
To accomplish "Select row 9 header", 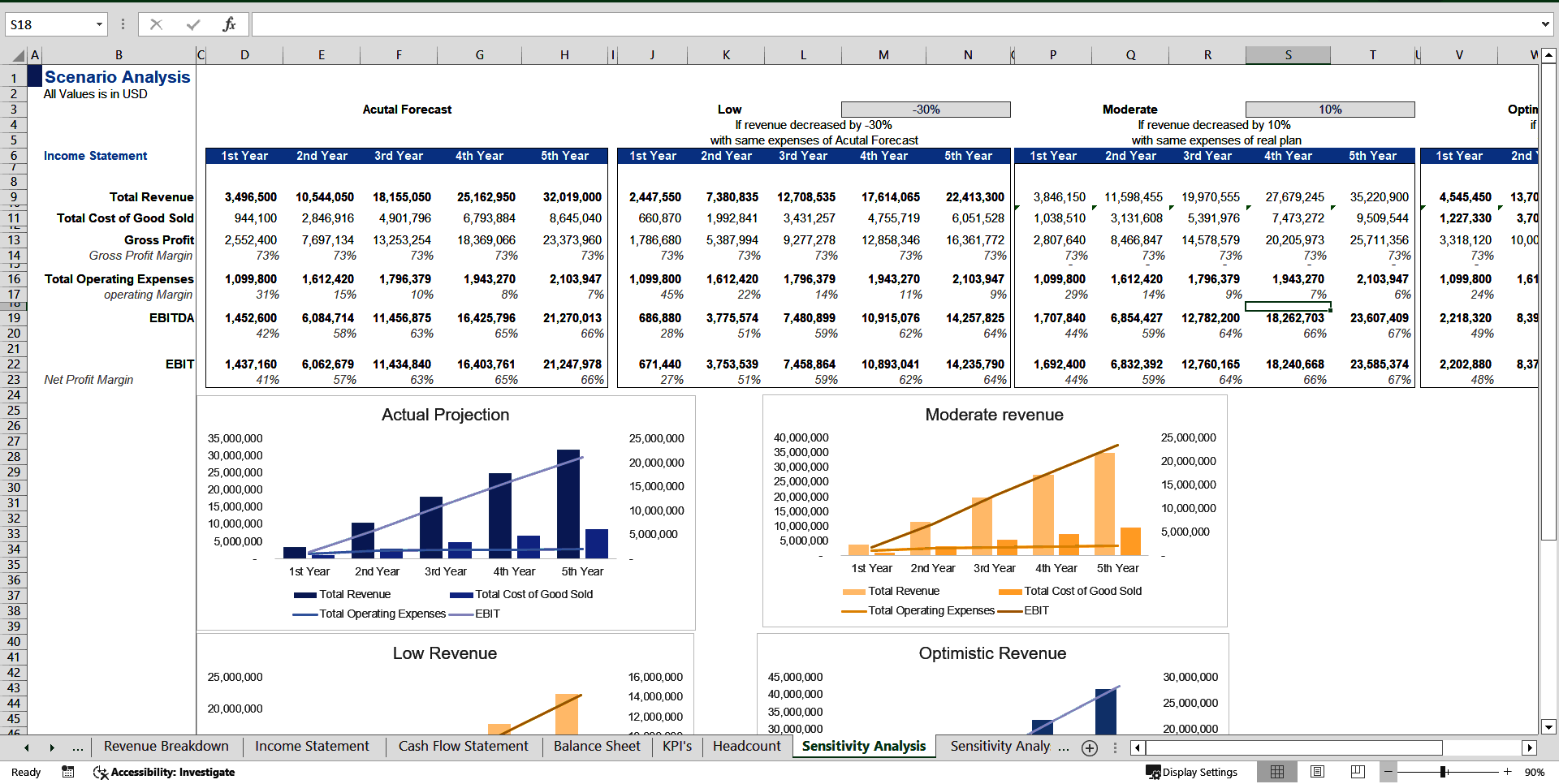I will pos(14,197).
